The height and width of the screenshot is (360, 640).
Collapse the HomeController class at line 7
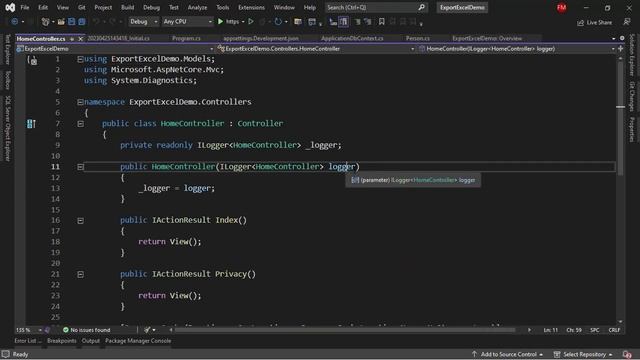tap(80, 124)
